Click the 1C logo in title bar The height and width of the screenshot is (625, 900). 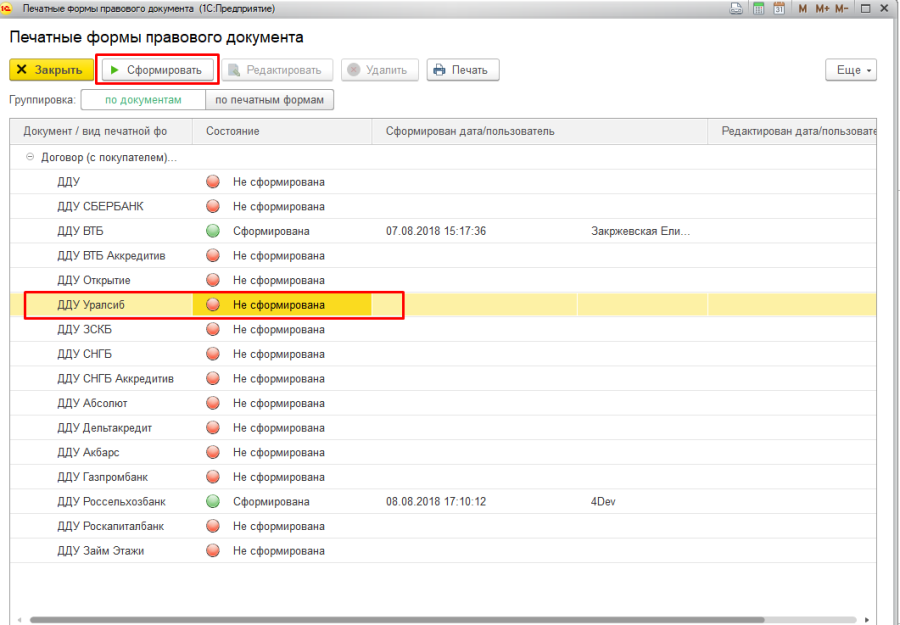click(7, 8)
